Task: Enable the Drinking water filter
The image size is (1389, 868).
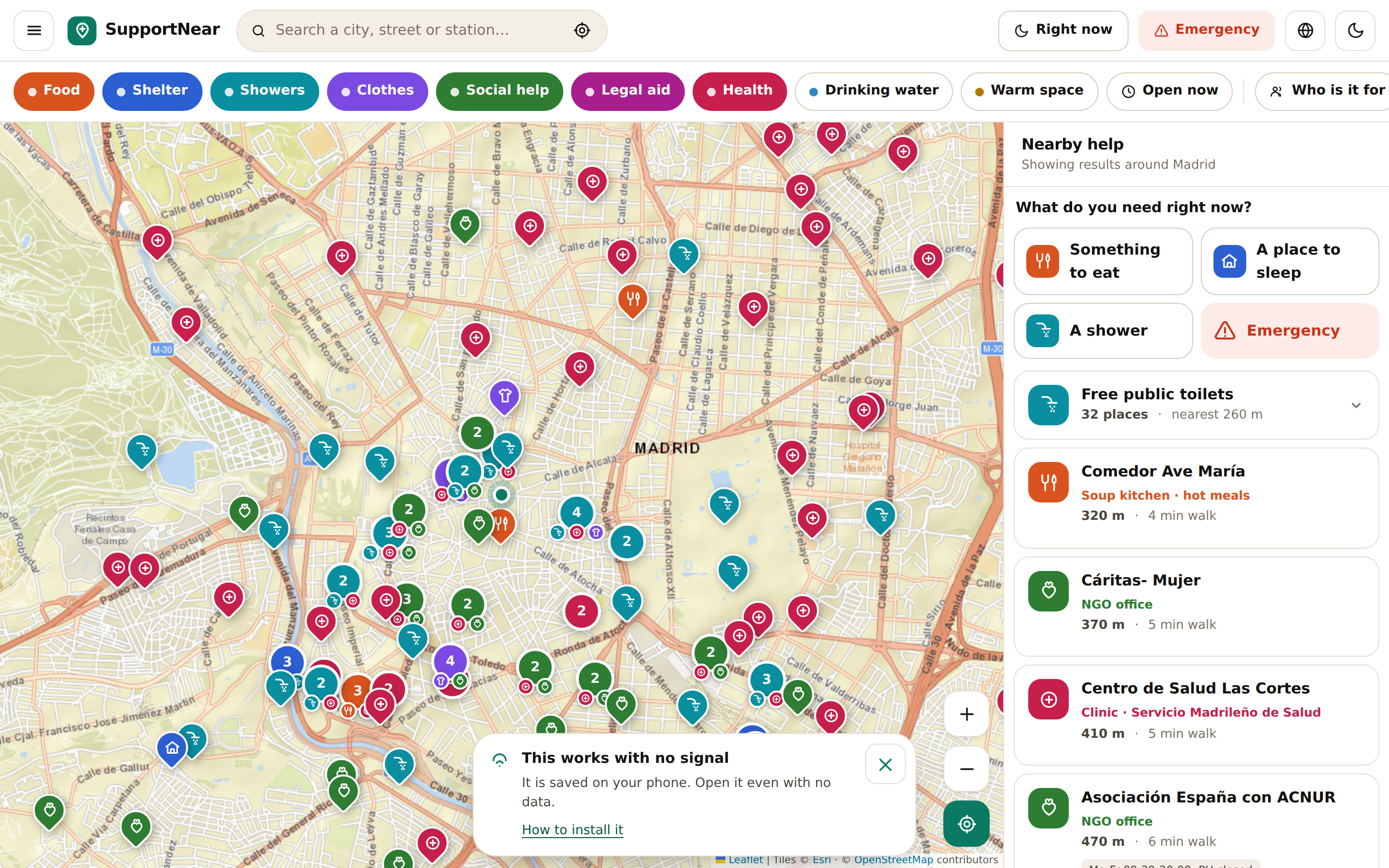Action: [873, 91]
